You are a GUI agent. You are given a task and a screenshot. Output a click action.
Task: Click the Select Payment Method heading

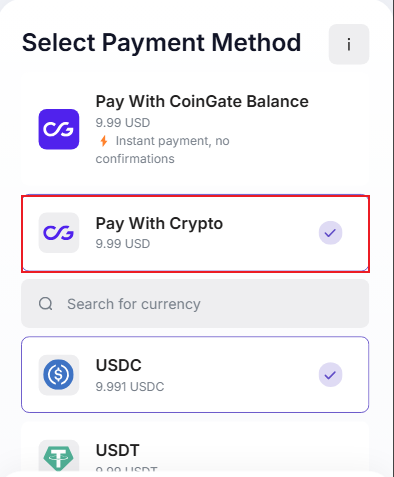pos(161,43)
